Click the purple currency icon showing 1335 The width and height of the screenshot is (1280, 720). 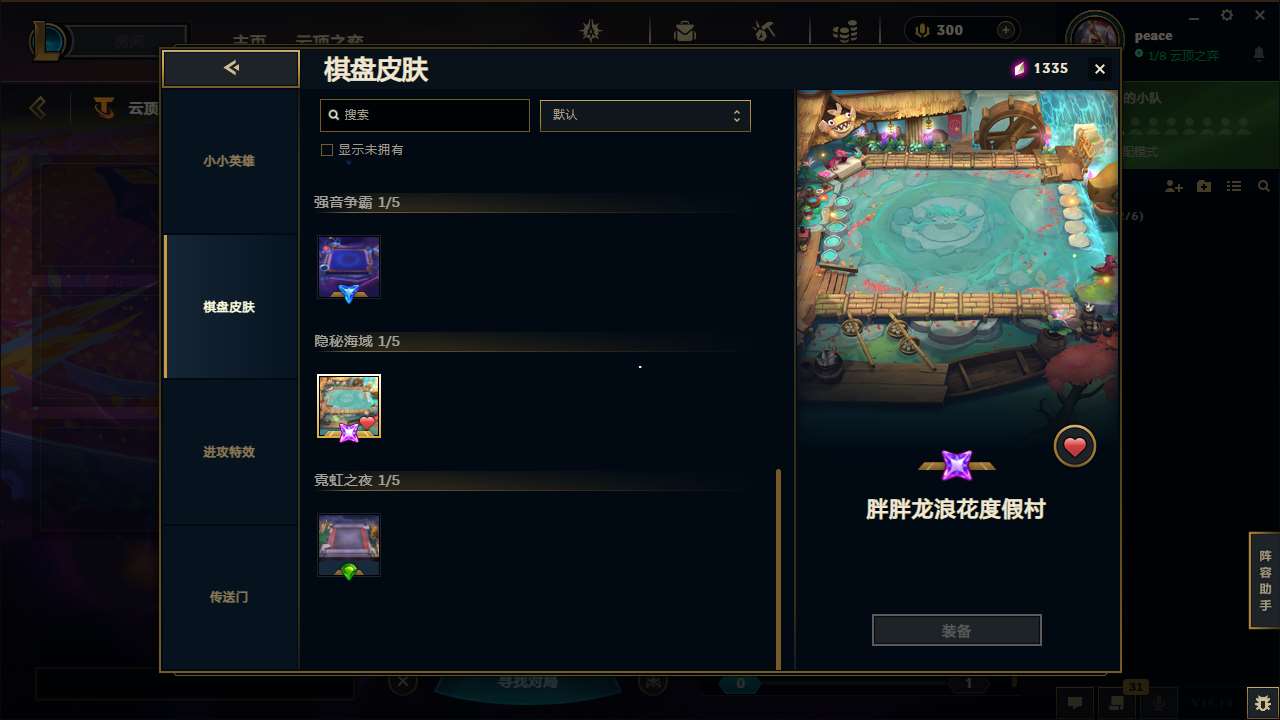(1019, 68)
